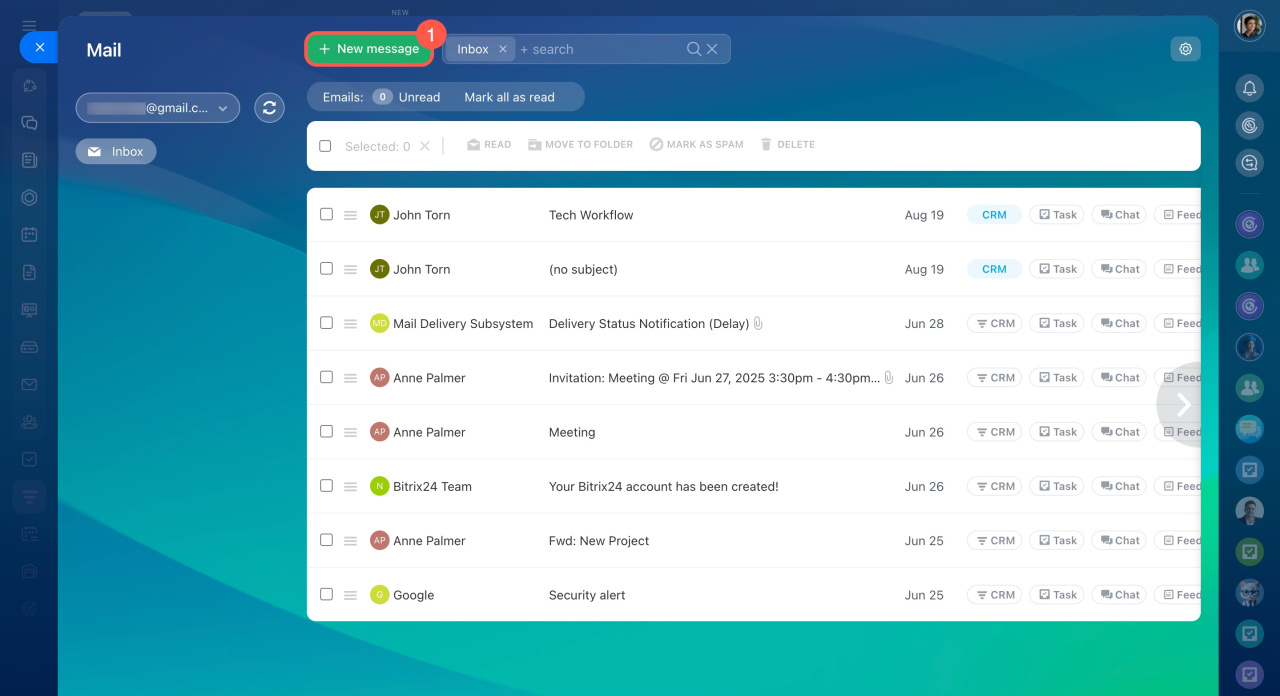Image resolution: width=1280 pixels, height=696 pixels.
Task: Click paperclip on Invitation: Meeting email
Action: coord(889,377)
